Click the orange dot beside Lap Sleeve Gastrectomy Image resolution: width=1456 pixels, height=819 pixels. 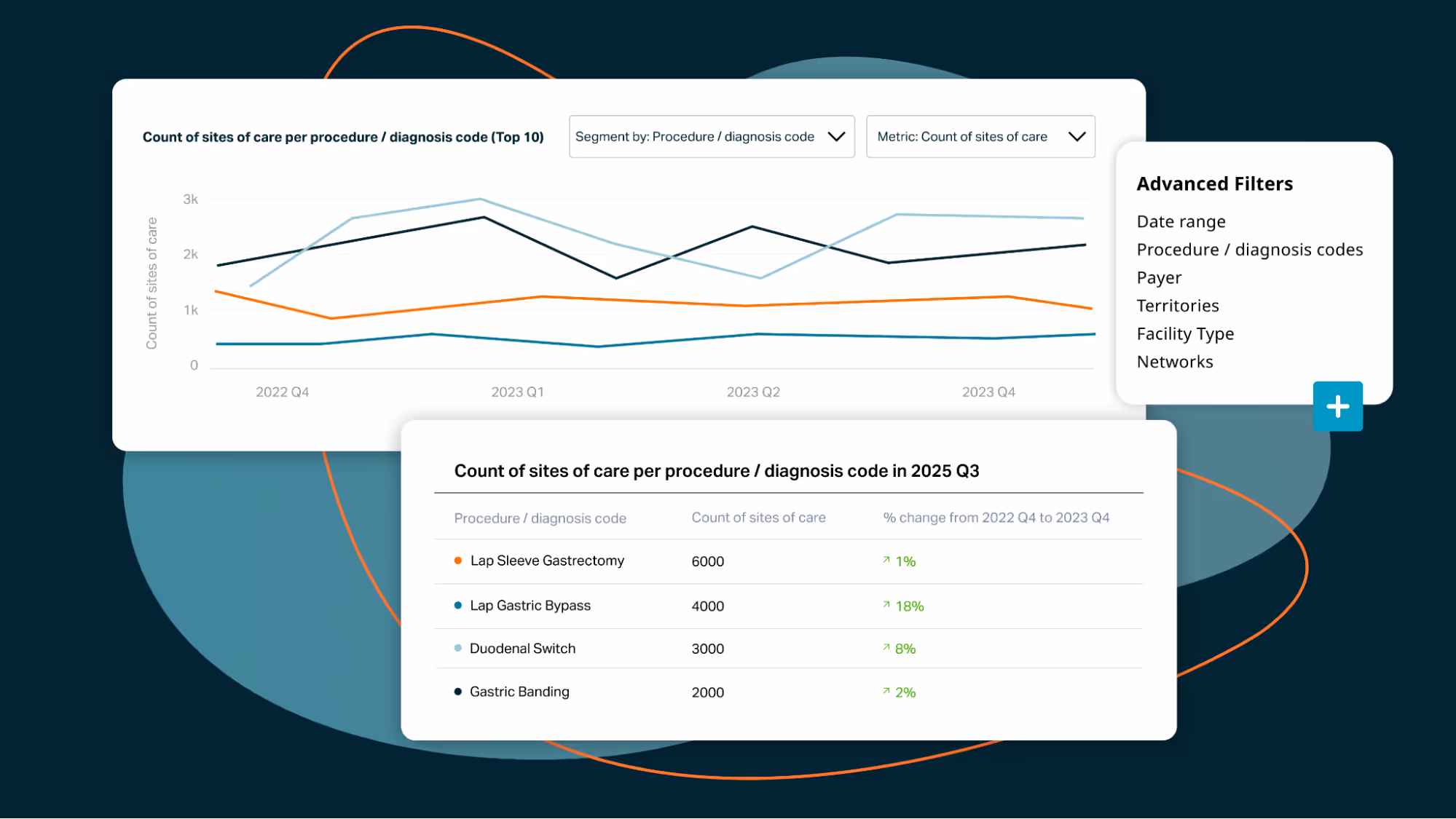click(458, 561)
